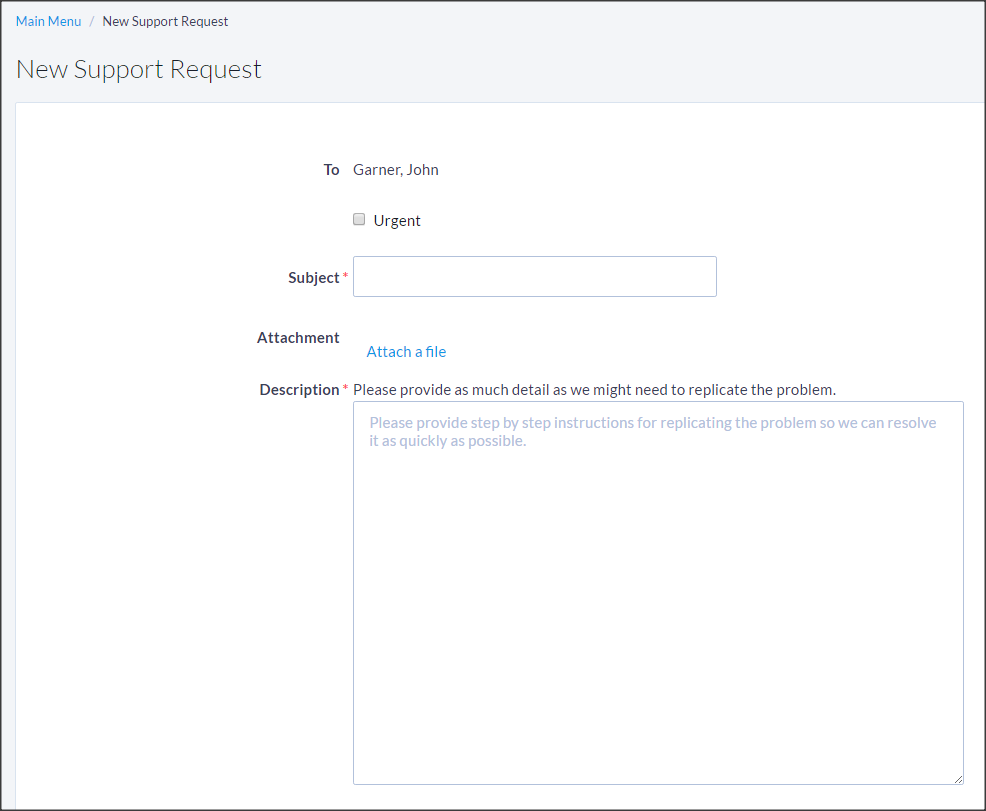Select the New Support Request breadcrumb item
Image resolution: width=986 pixels, height=811 pixels.
tap(165, 21)
